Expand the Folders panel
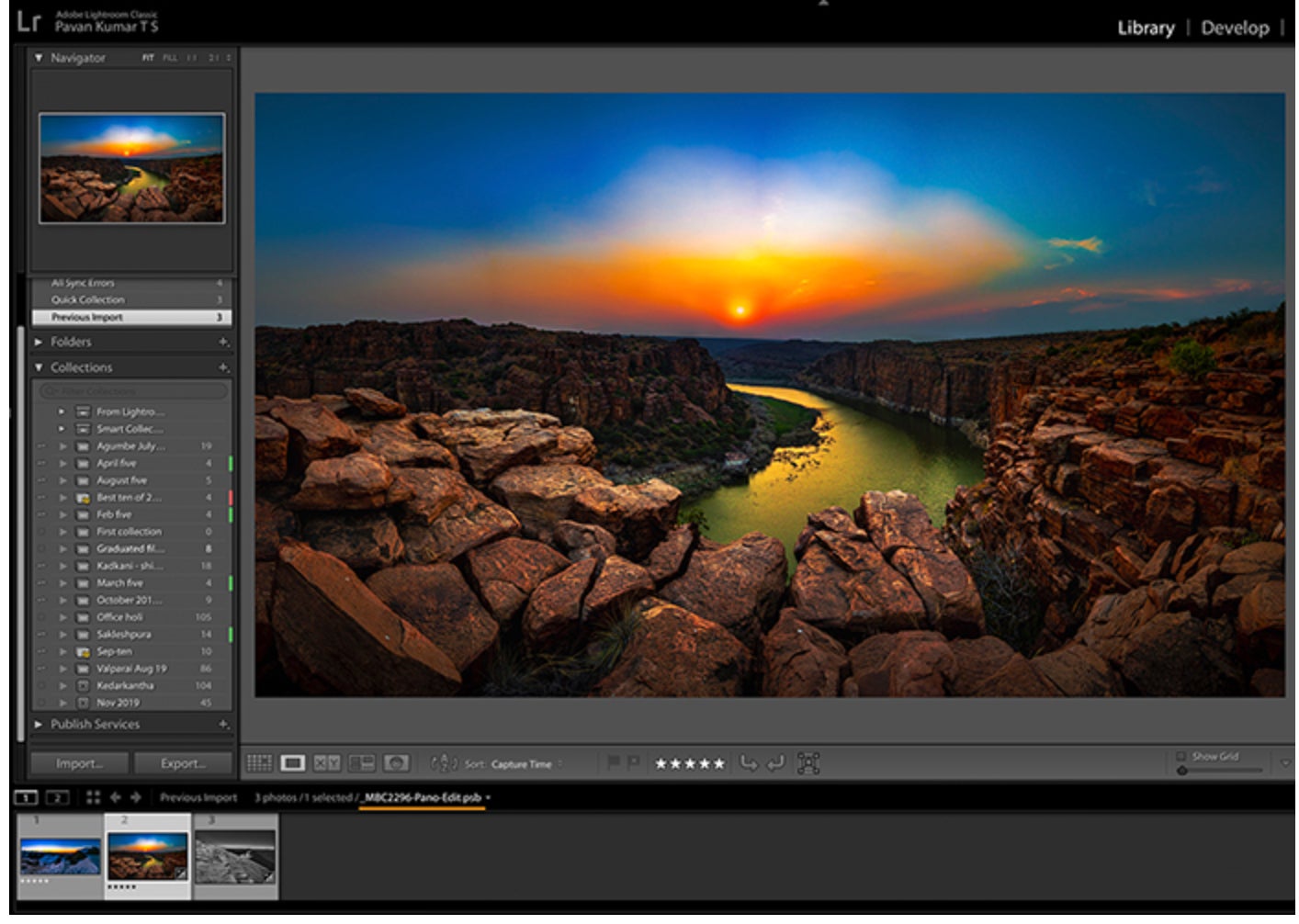Screen dimensions: 1299x924 pyautogui.click(x=39, y=342)
